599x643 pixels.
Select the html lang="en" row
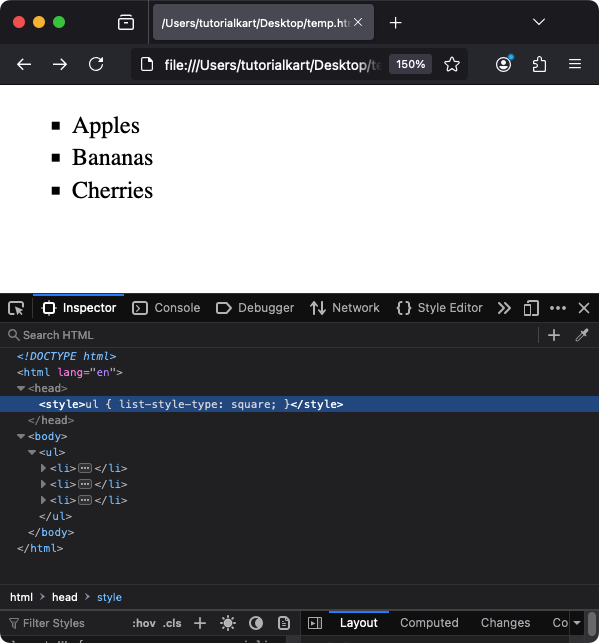pyautogui.click(x=299, y=372)
